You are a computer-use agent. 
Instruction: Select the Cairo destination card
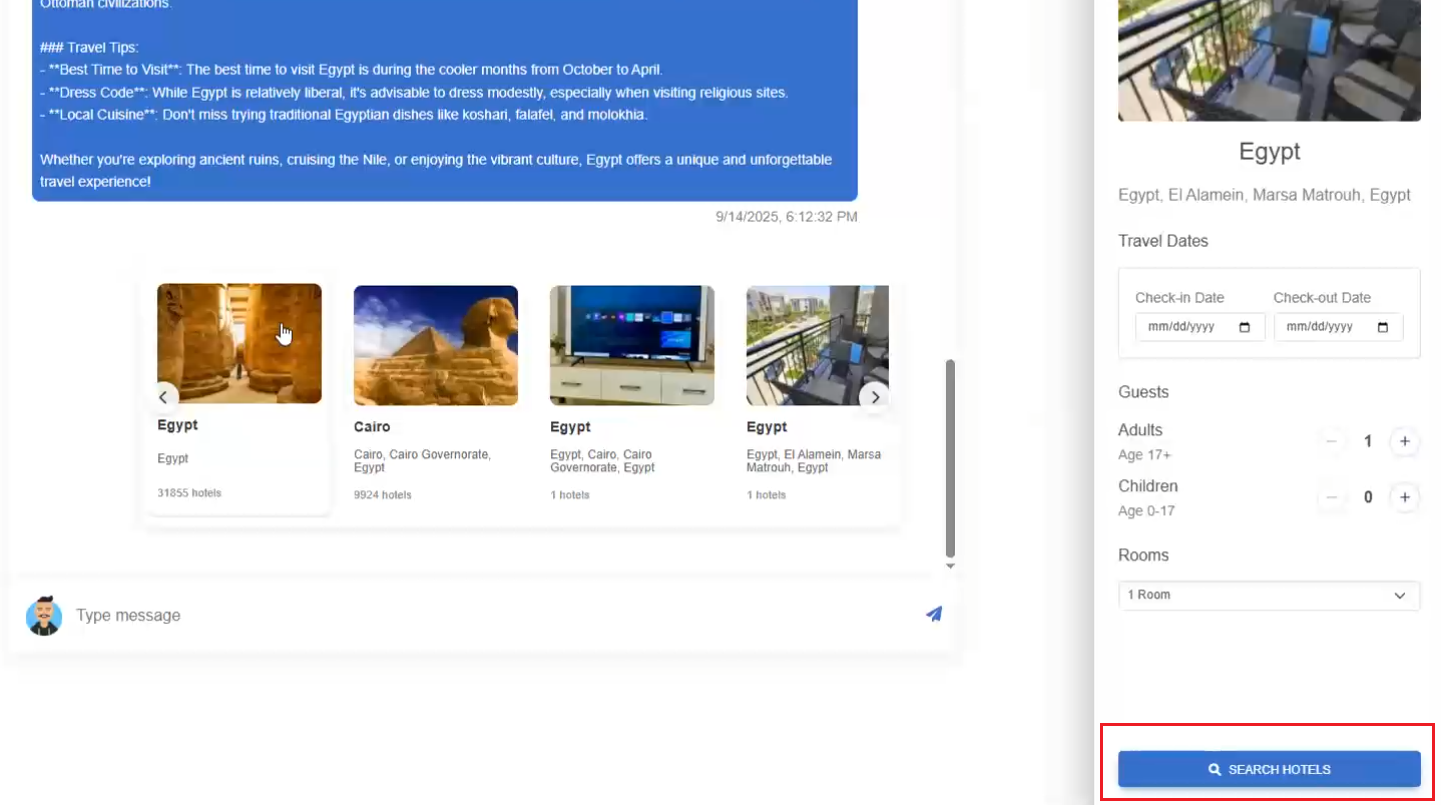[x=435, y=392]
